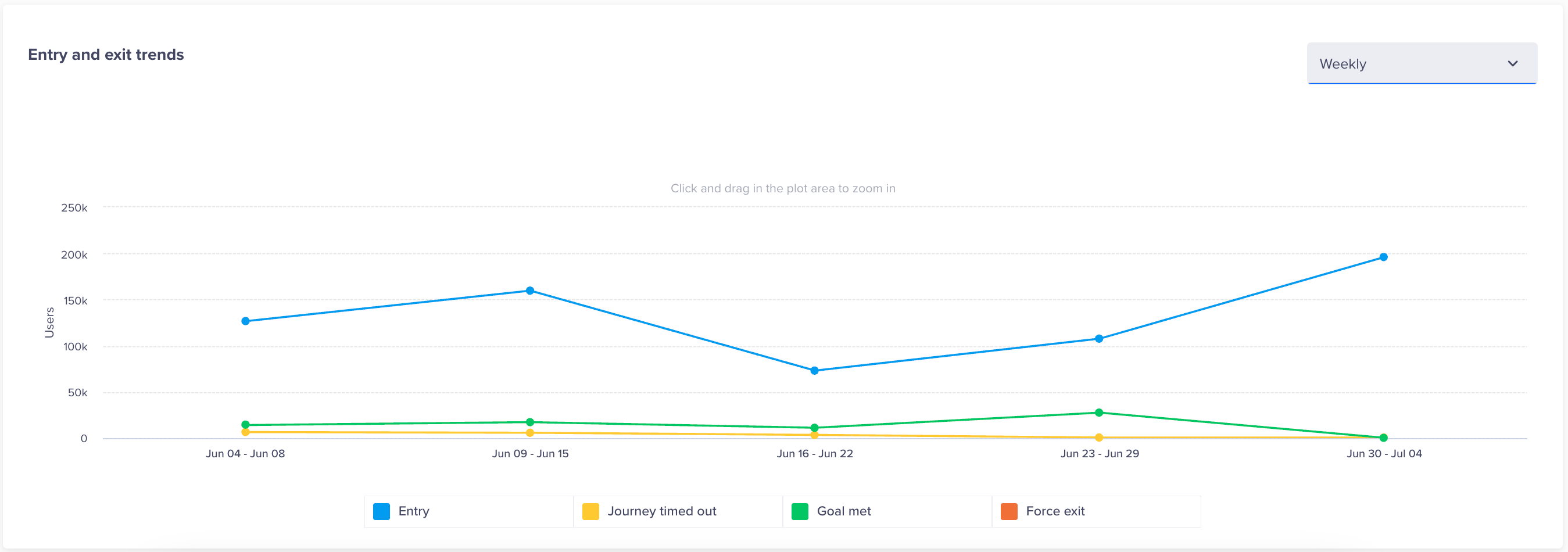Click inside the plot area of the chart

pos(792,304)
